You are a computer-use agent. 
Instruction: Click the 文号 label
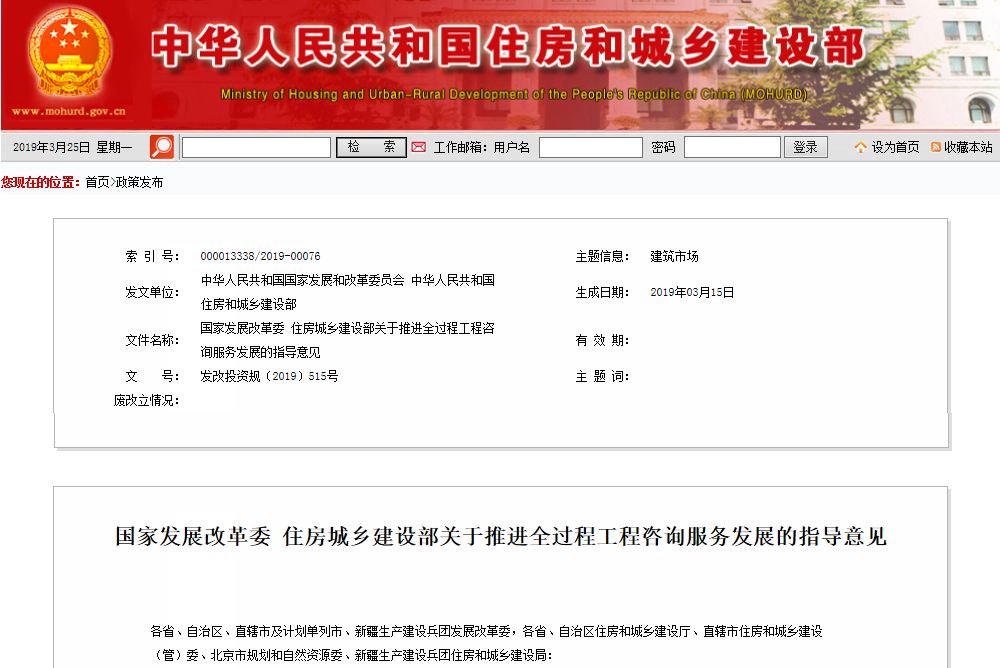point(152,376)
